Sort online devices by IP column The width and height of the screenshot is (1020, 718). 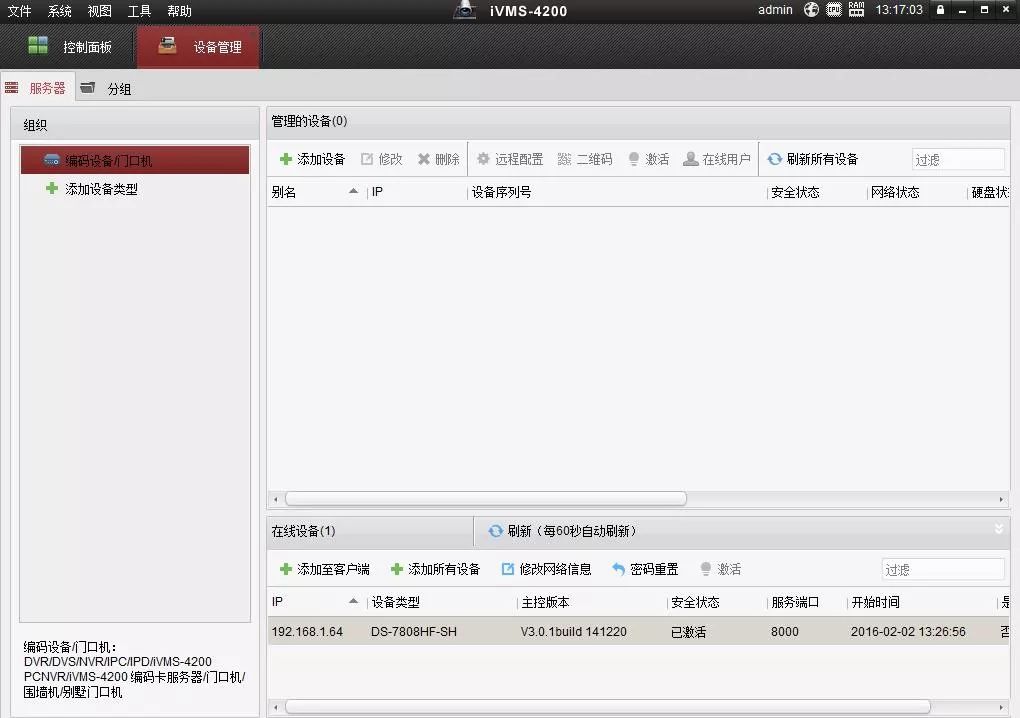coord(317,602)
